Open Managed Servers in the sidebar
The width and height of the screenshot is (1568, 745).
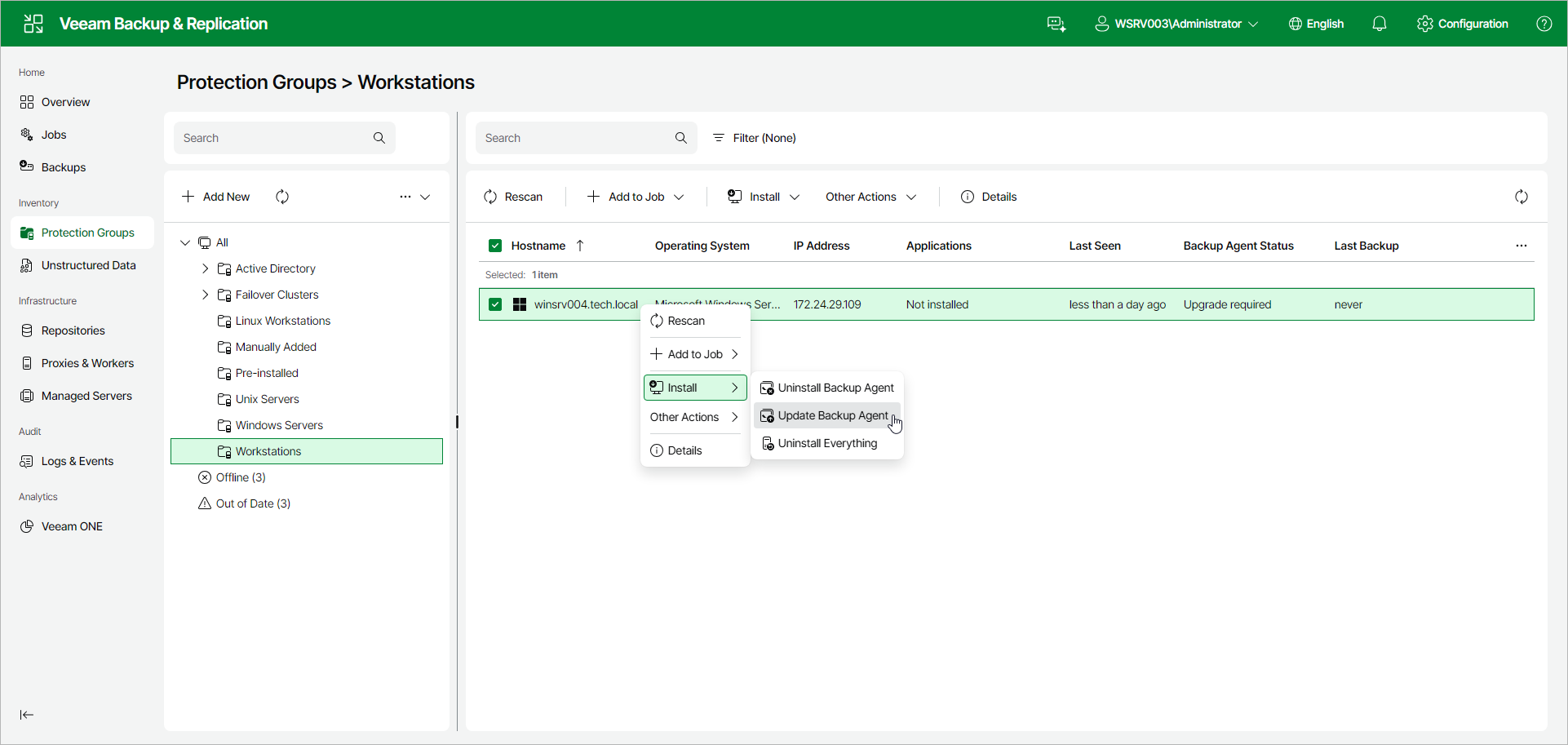click(82, 396)
